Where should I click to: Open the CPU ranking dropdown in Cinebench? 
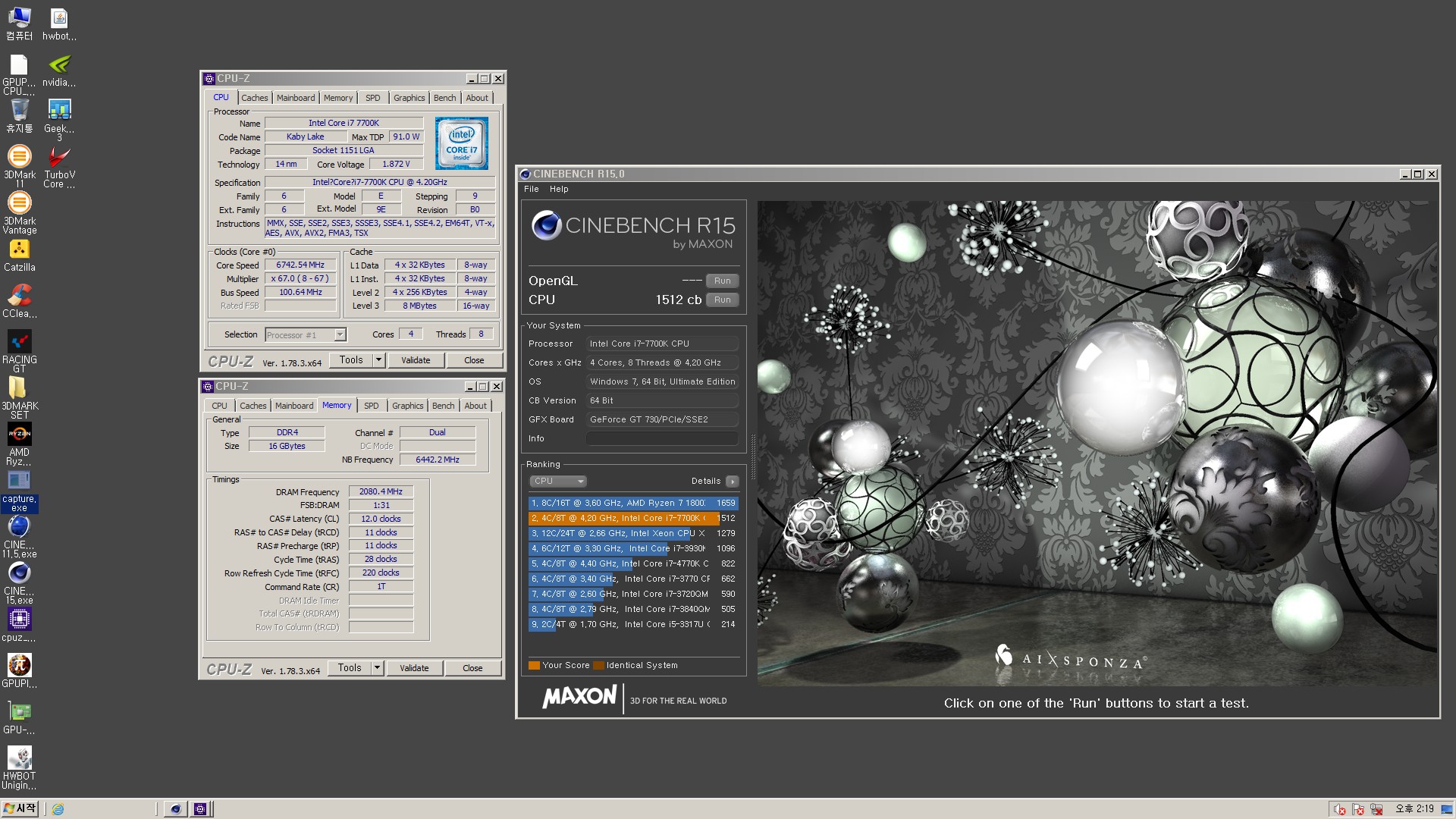[x=558, y=481]
